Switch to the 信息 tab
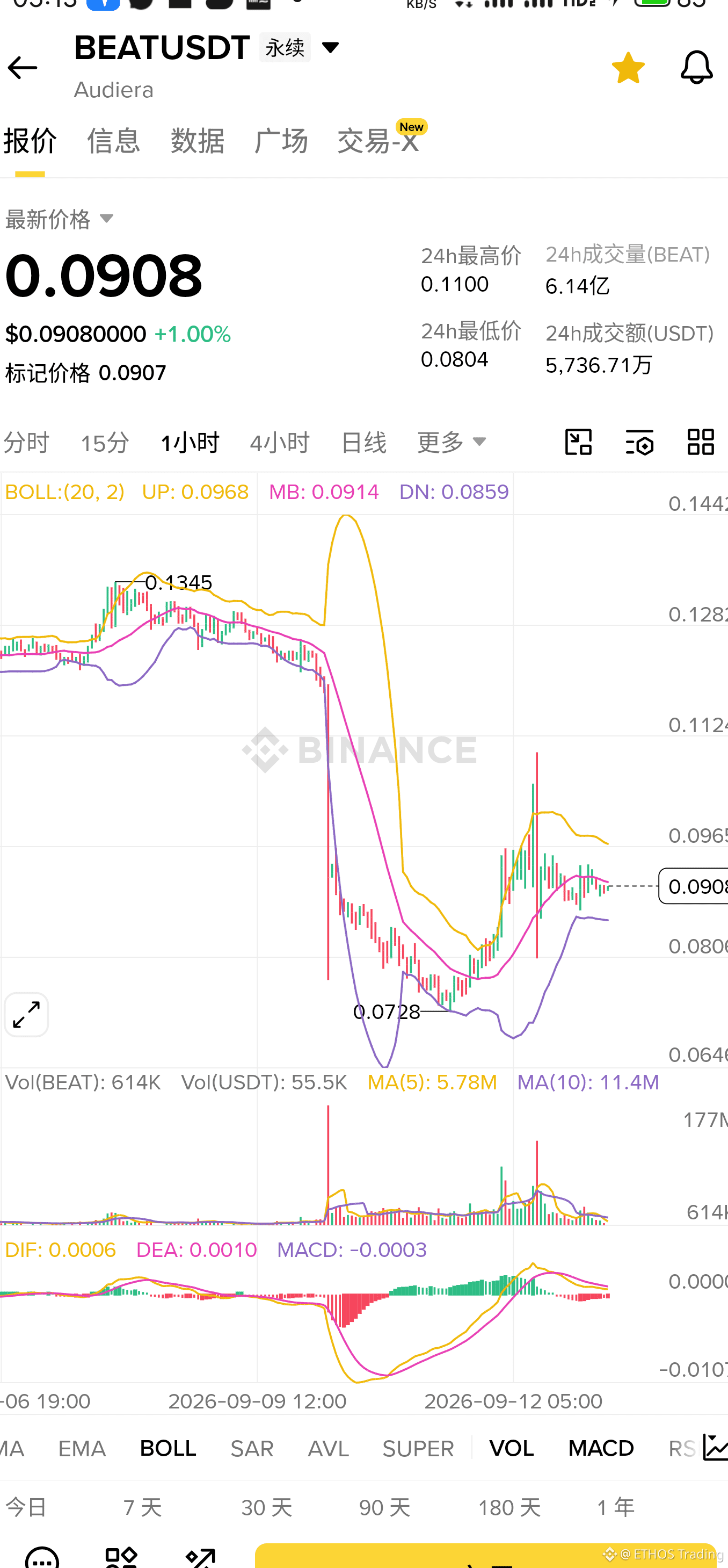Image resolution: width=728 pixels, height=1568 pixels. click(114, 141)
